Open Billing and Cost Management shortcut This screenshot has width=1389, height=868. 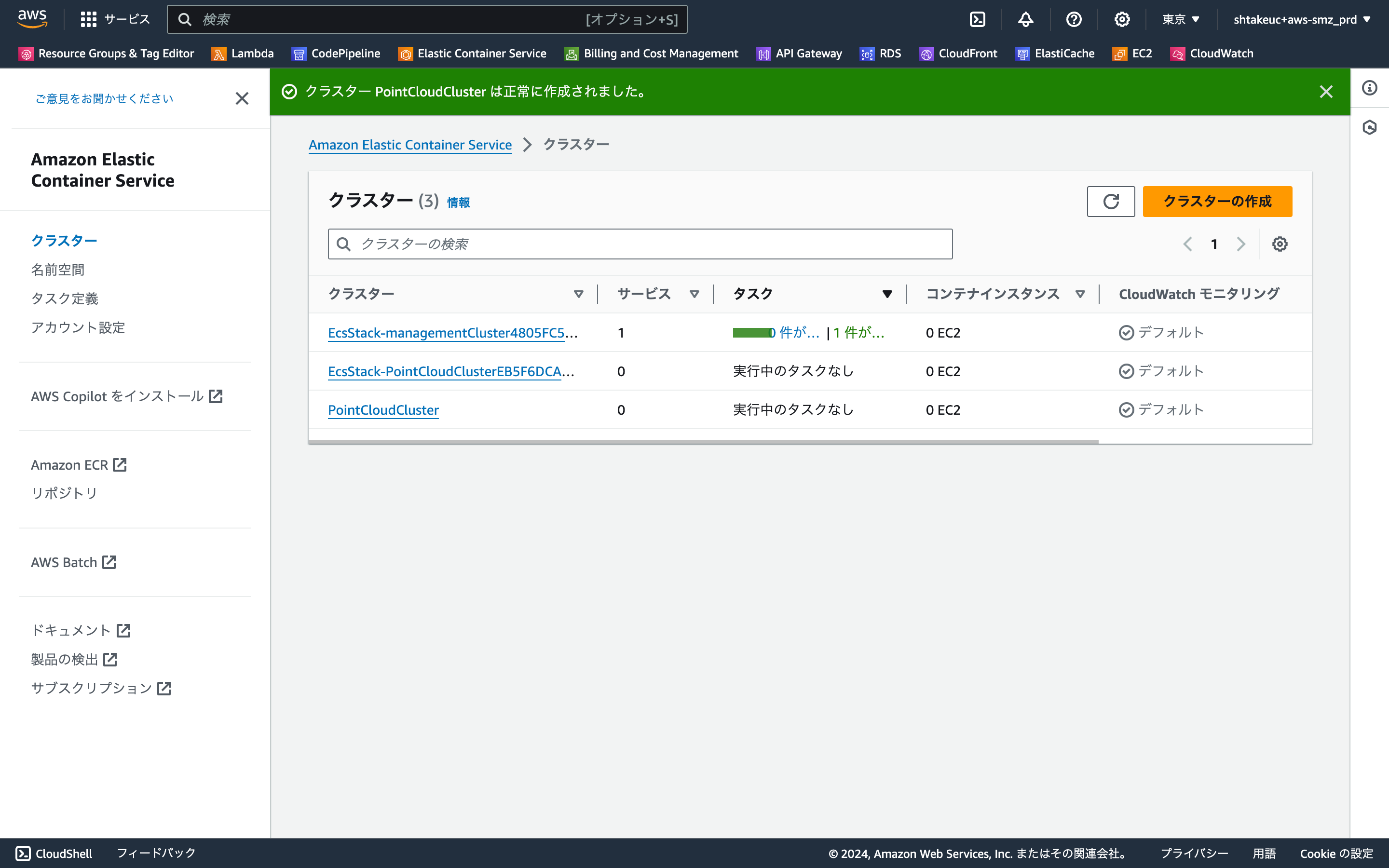pyautogui.click(x=652, y=54)
